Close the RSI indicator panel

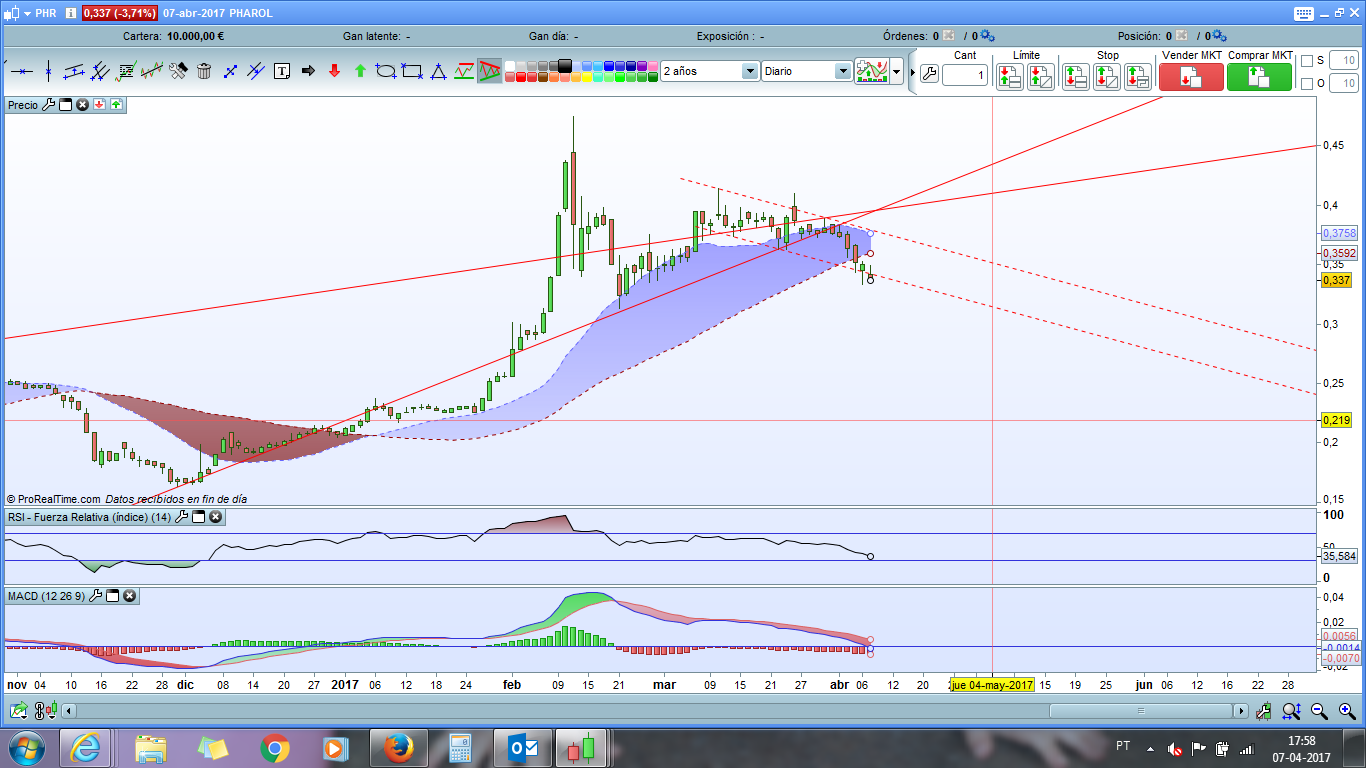[215, 517]
